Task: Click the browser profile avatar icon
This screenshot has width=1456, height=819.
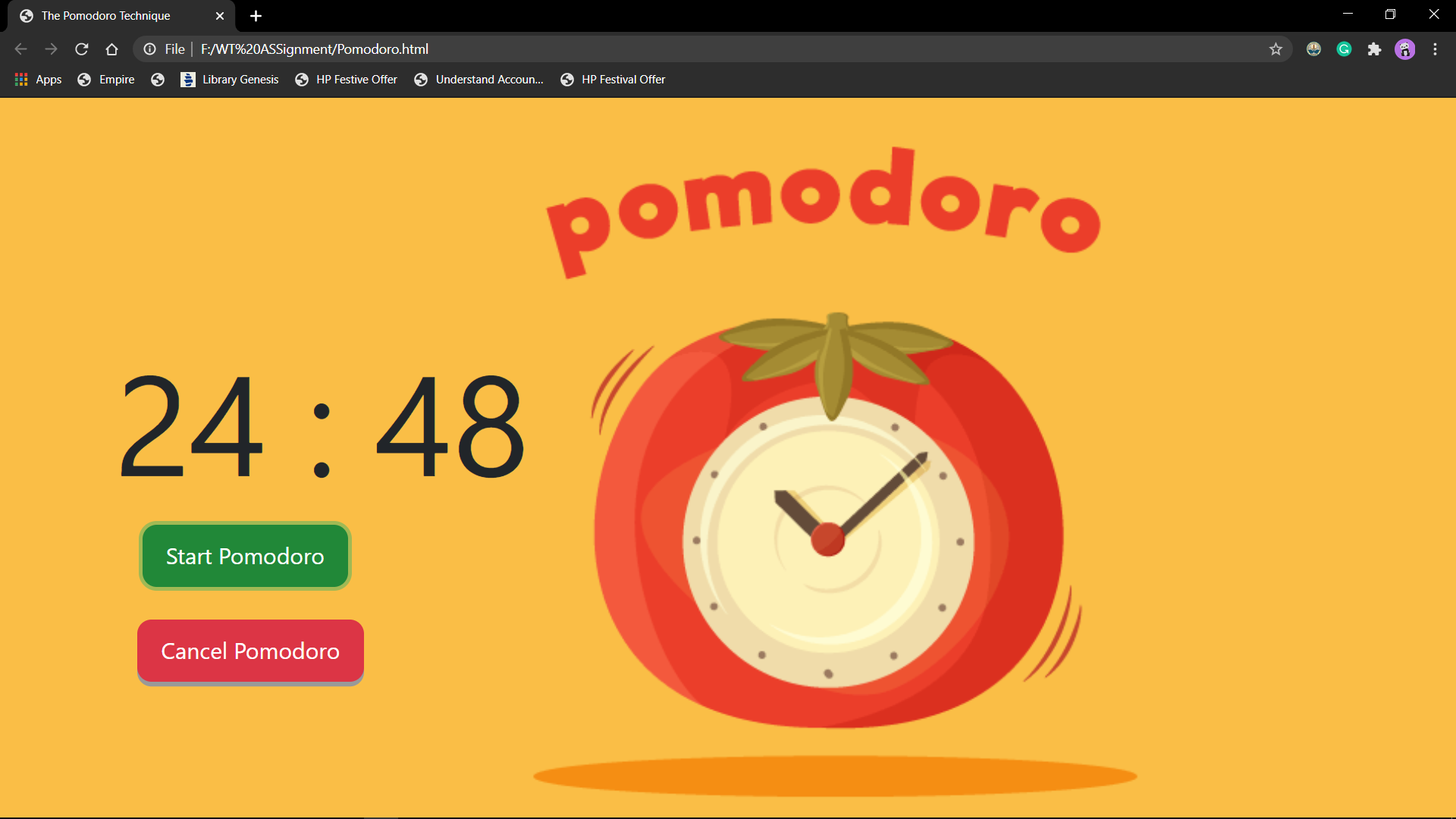Action: click(x=1405, y=49)
